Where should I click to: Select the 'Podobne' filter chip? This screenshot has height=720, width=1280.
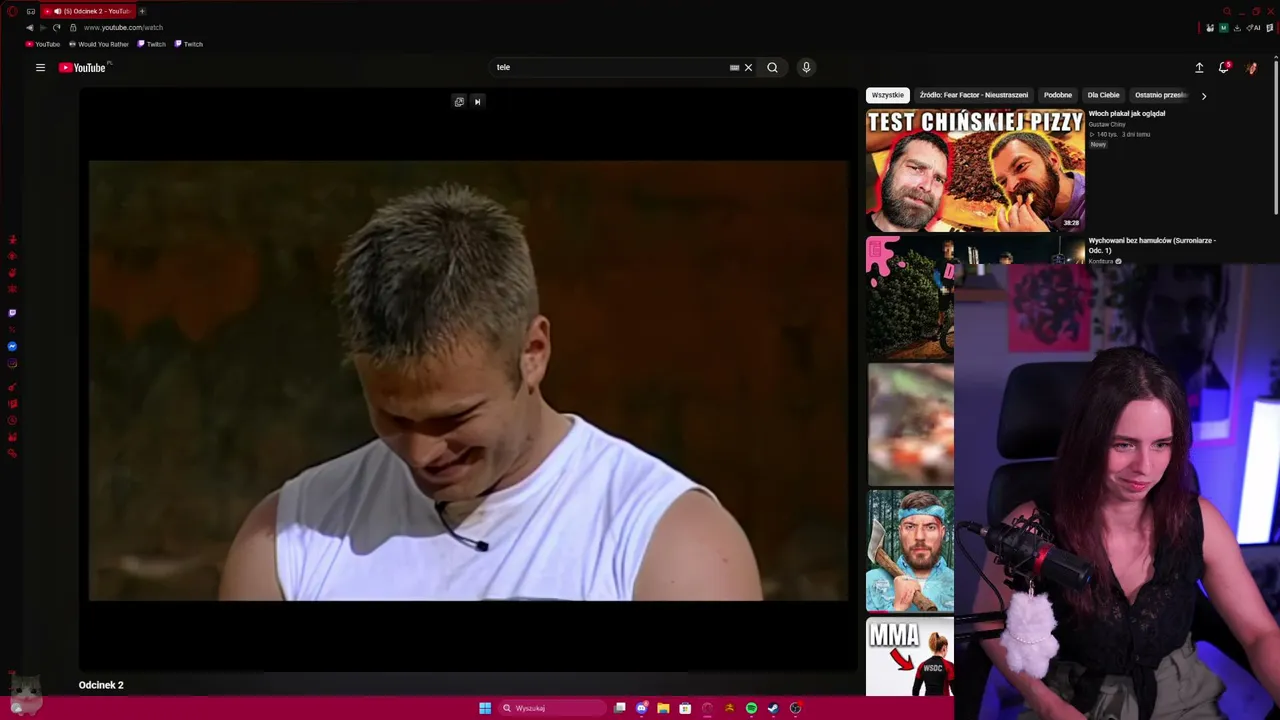(x=1058, y=95)
